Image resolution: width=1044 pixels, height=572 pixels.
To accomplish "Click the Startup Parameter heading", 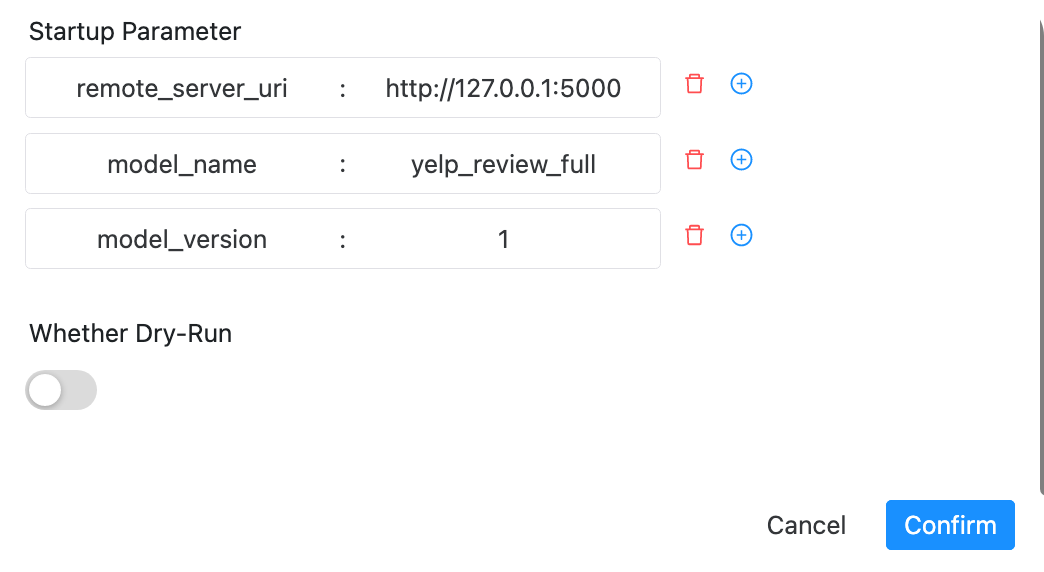I will click(135, 31).
